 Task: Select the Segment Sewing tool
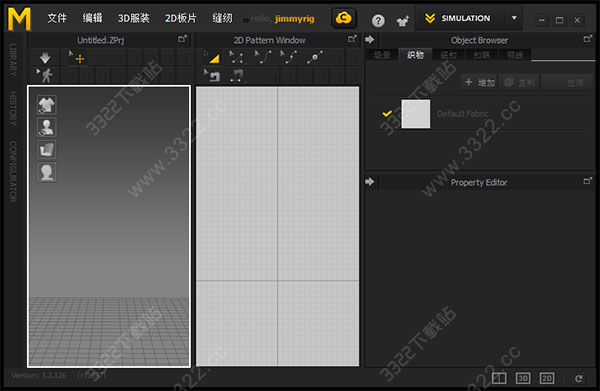click(x=237, y=75)
